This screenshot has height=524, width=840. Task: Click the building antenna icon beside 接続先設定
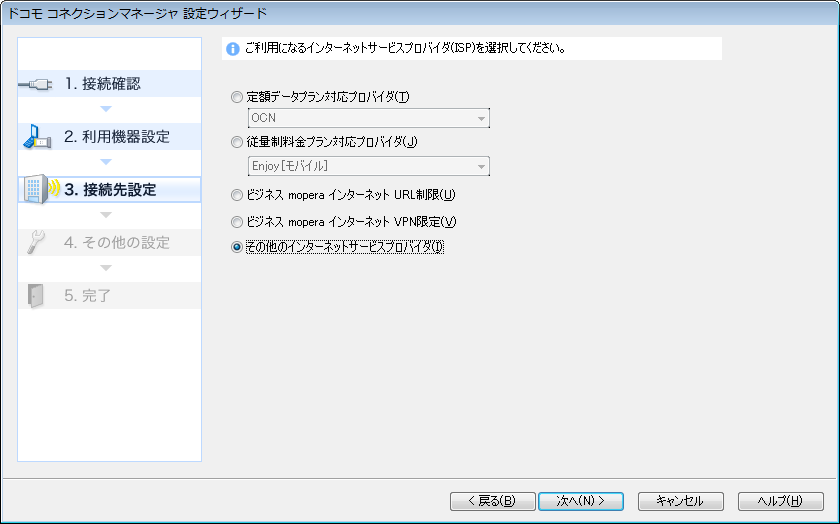(x=37, y=190)
